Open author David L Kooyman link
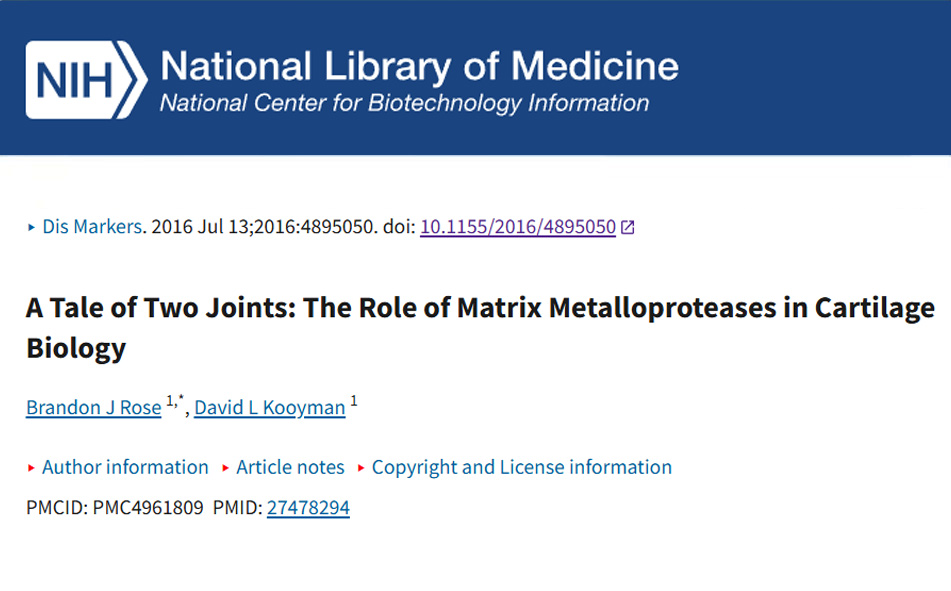The image size is (951, 591). pyautogui.click(x=270, y=407)
